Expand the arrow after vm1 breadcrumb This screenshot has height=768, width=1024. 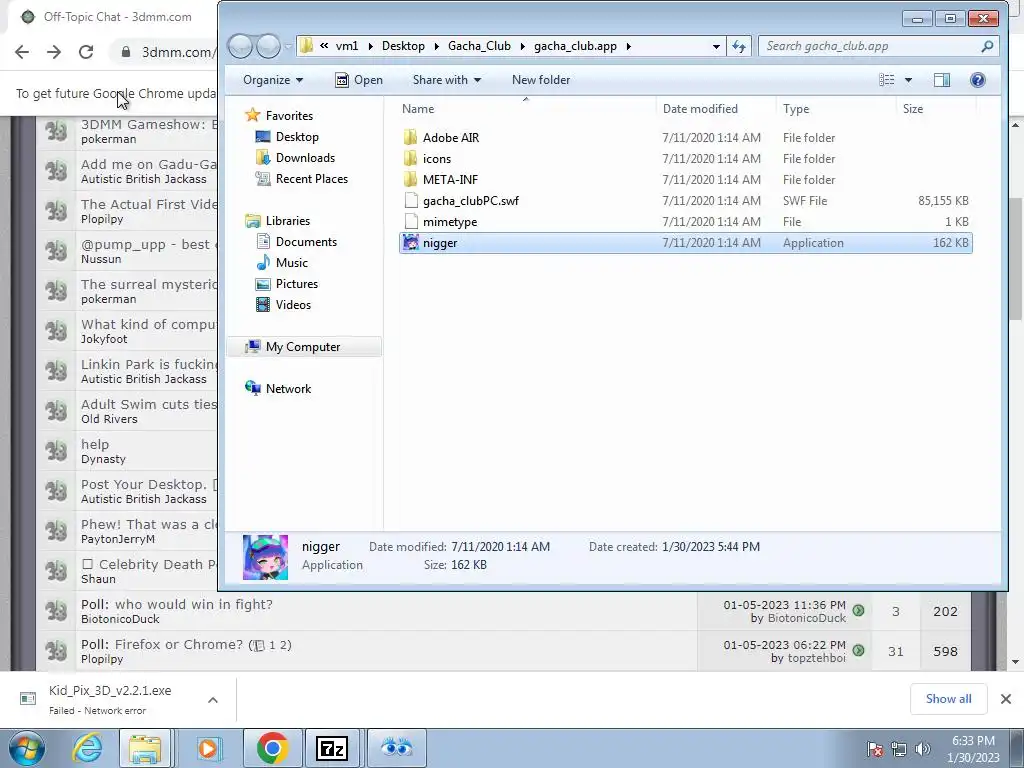370,46
